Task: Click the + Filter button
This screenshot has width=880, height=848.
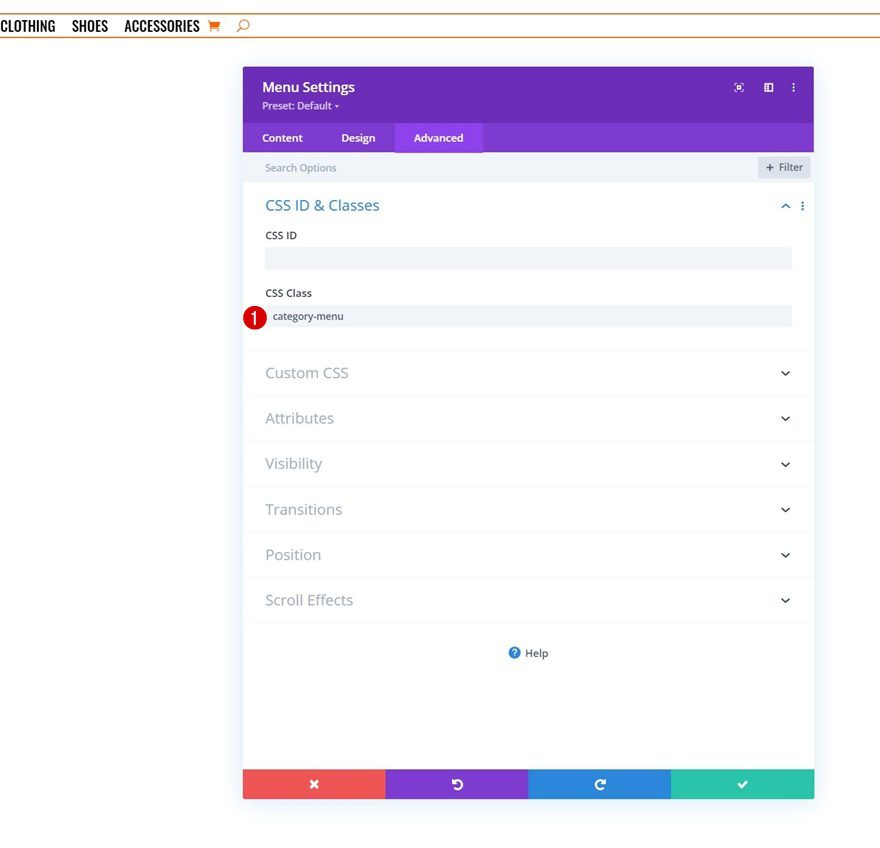Action: click(784, 167)
